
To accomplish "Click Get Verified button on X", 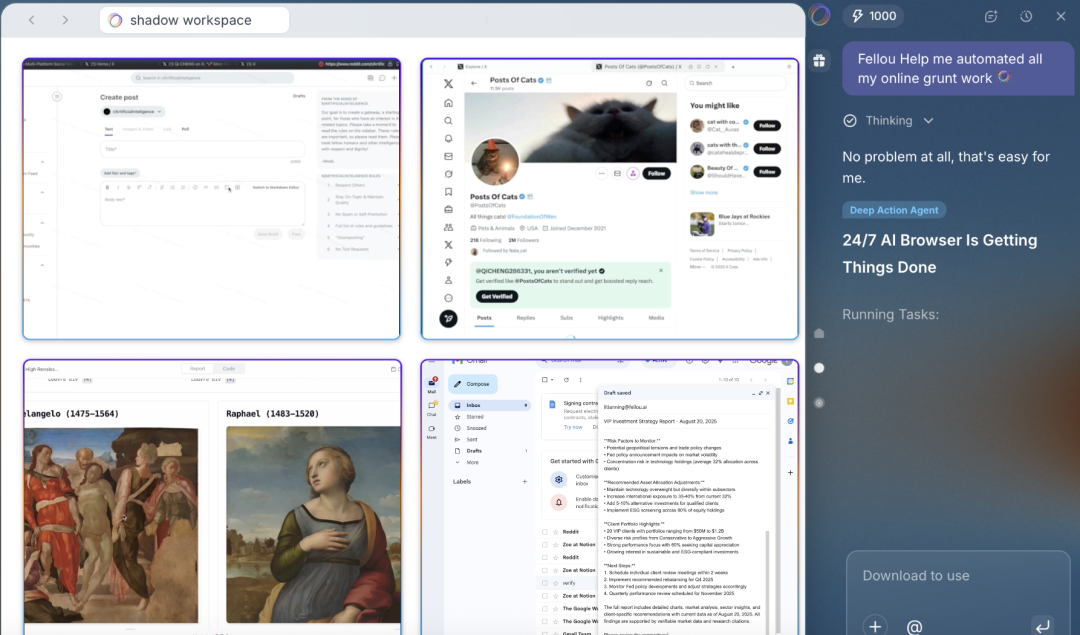I will click(497, 297).
